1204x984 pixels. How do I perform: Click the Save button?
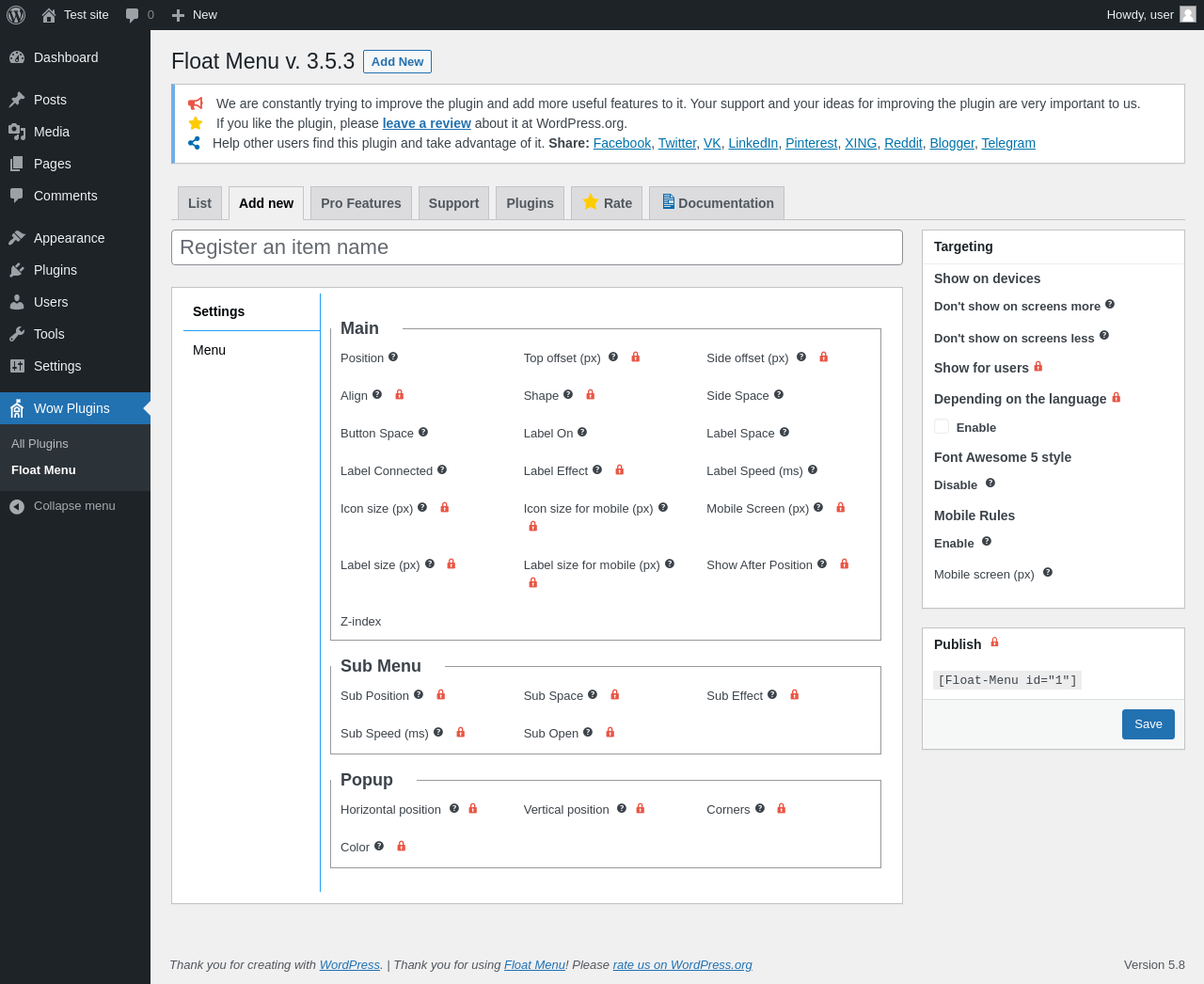click(x=1148, y=724)
